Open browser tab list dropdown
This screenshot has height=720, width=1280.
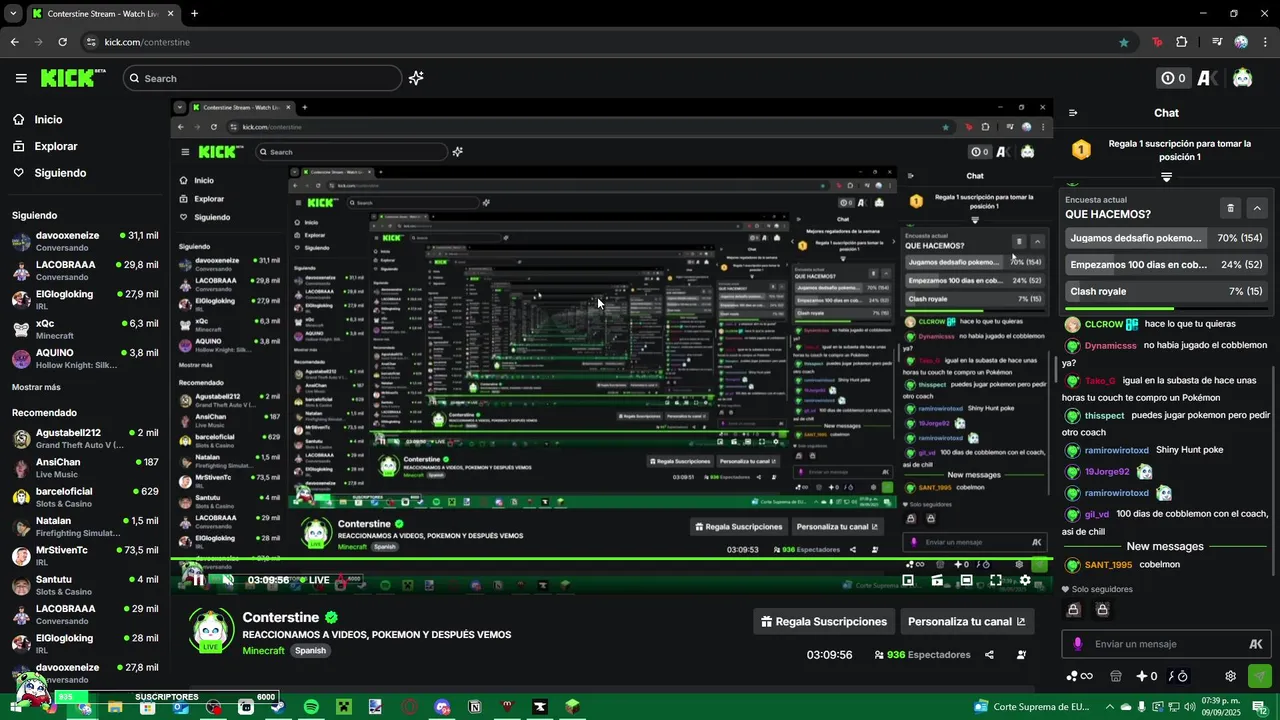pos(13,14)
